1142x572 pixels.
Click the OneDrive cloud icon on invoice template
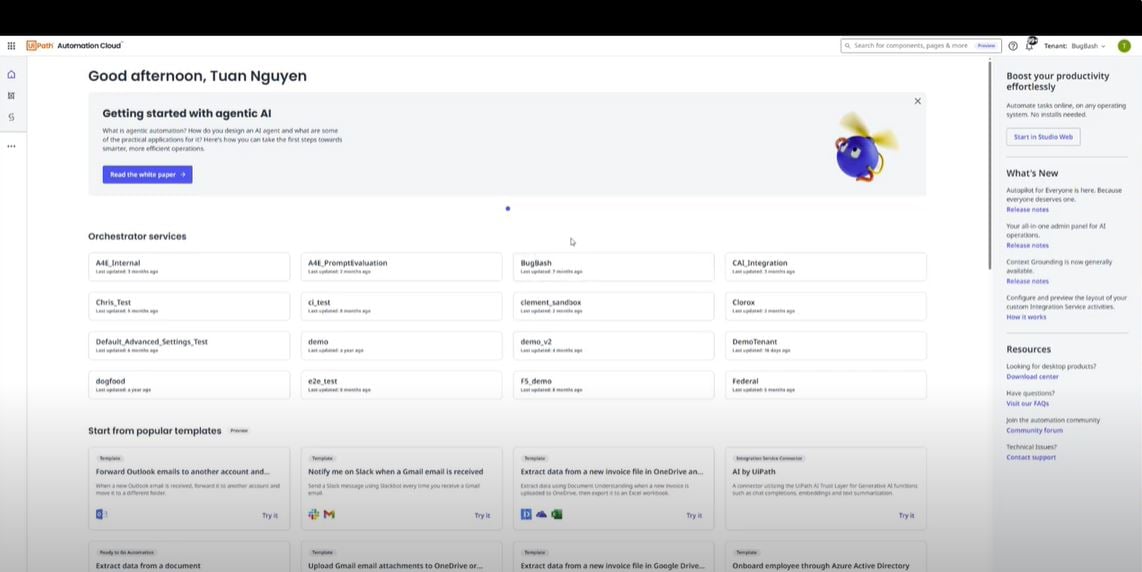(541, 514)
